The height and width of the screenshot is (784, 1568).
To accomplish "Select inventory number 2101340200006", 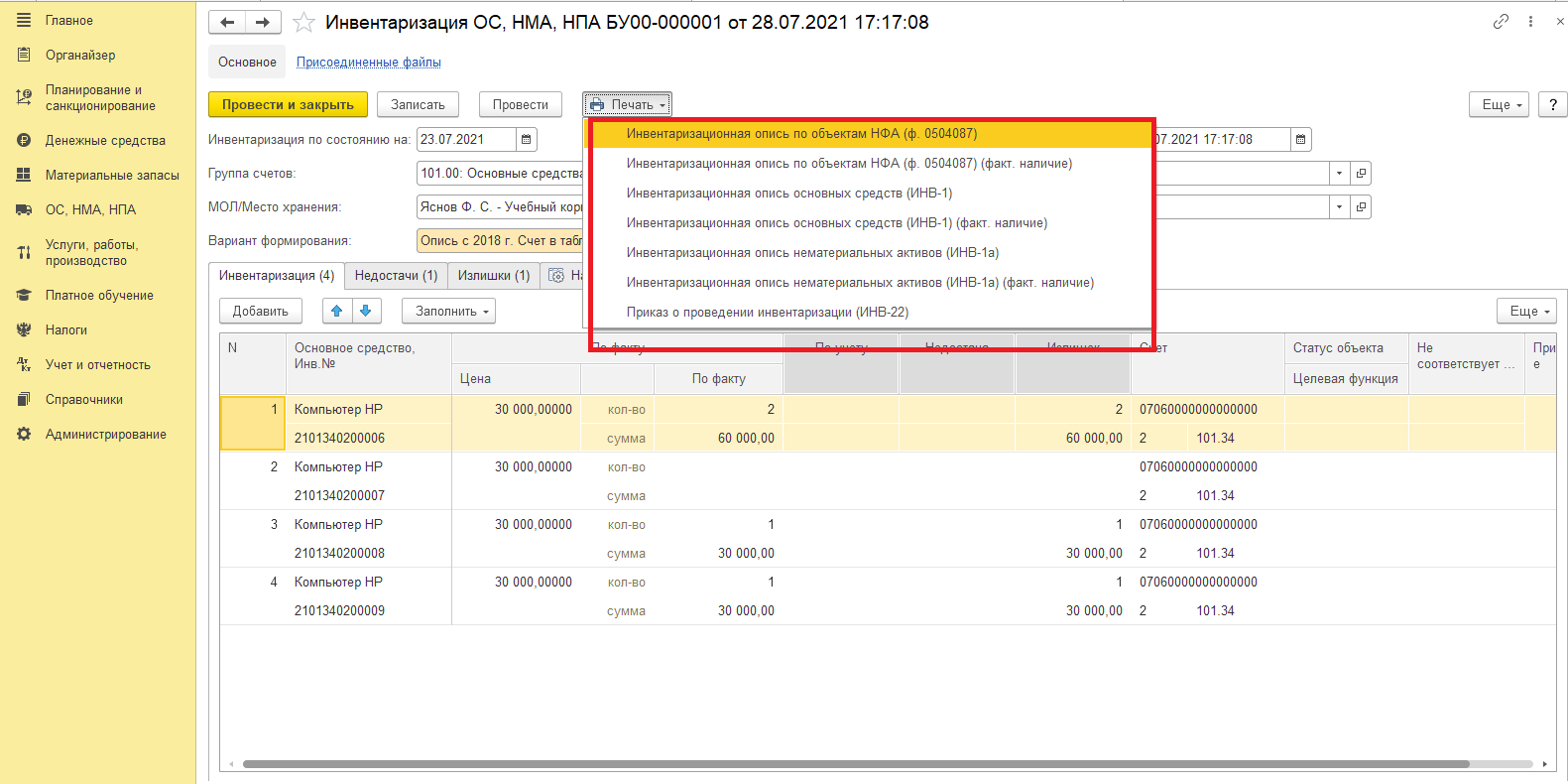I will (339, 438).
